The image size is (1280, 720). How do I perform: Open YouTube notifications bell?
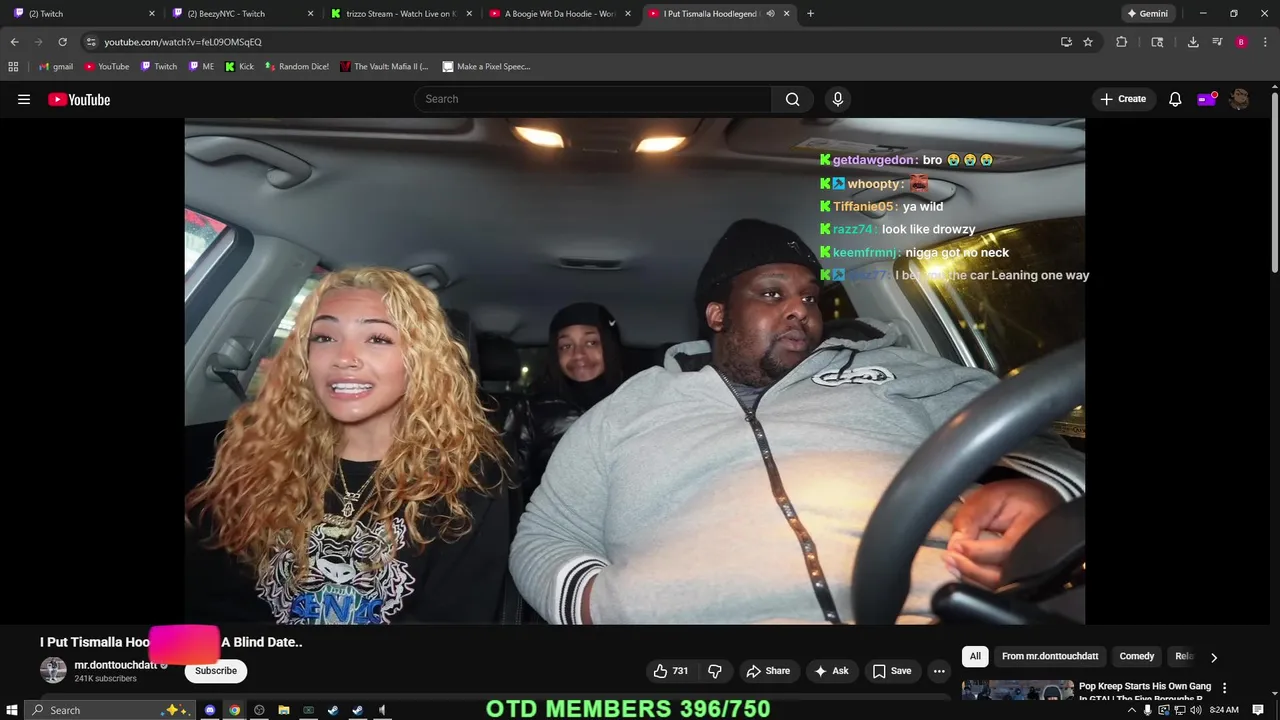point(1175,99)
